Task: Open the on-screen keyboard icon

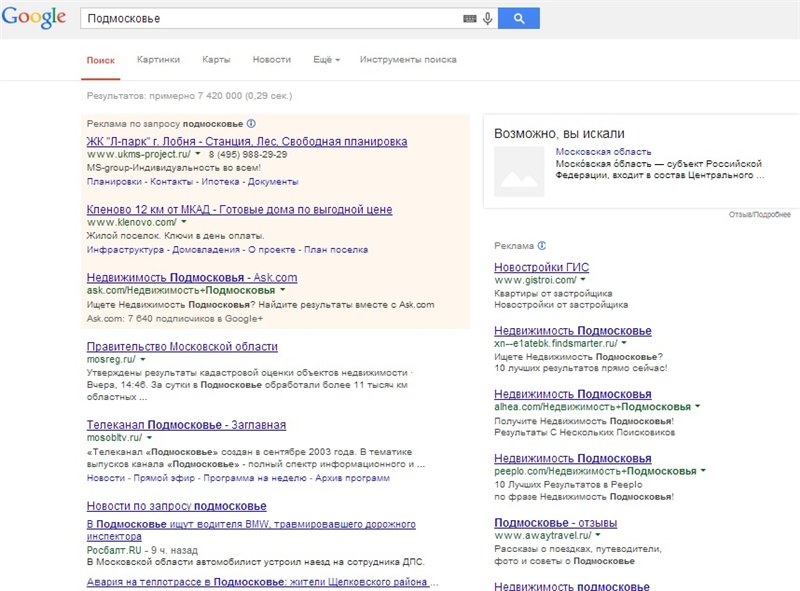Action: [469, 19]
